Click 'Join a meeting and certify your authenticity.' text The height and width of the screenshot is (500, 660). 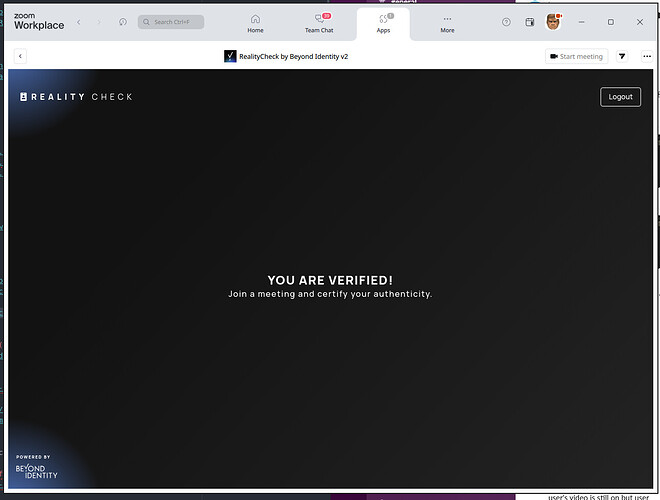(330, 294)
